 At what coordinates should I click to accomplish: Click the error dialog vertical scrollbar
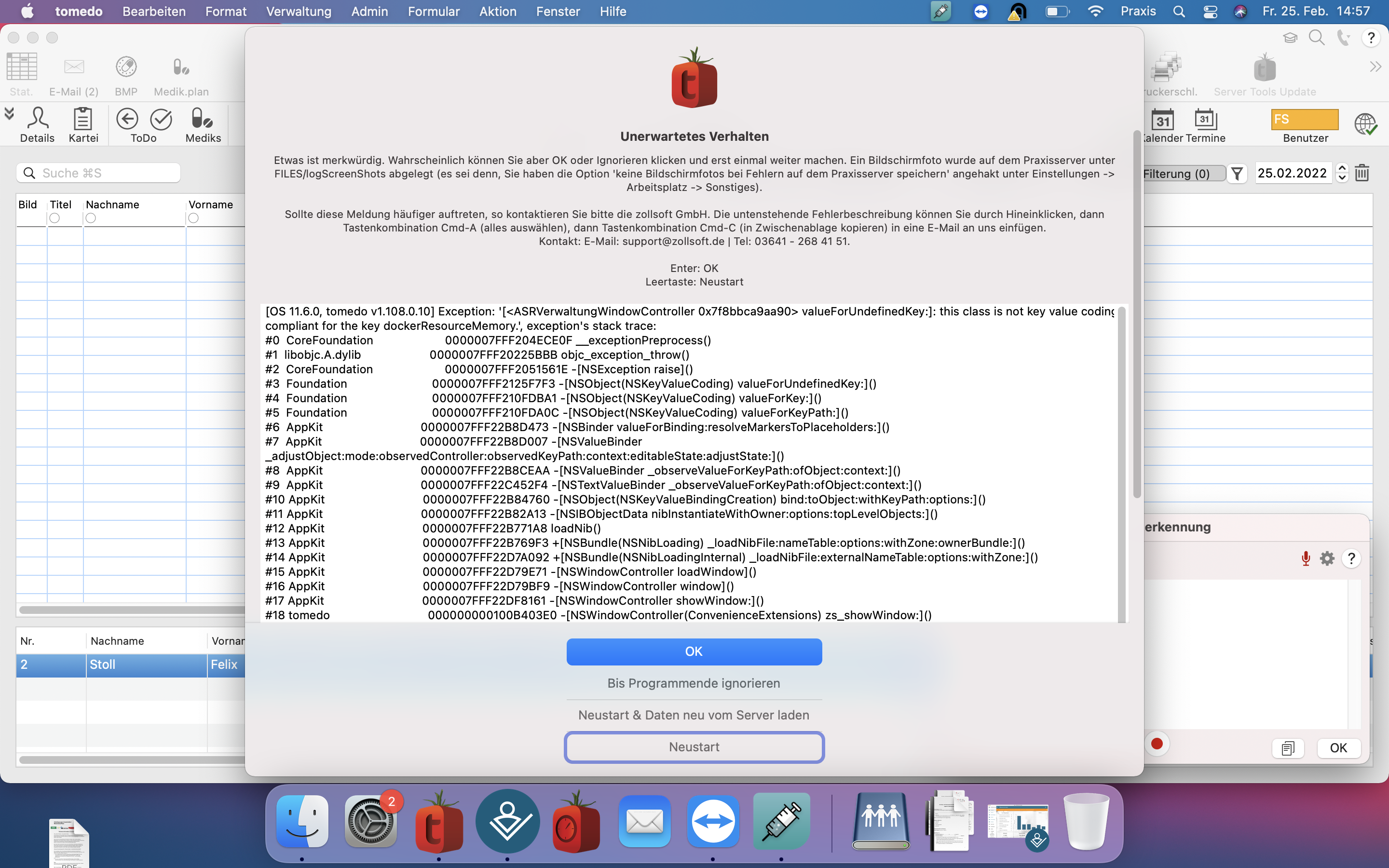point(1136,314)
